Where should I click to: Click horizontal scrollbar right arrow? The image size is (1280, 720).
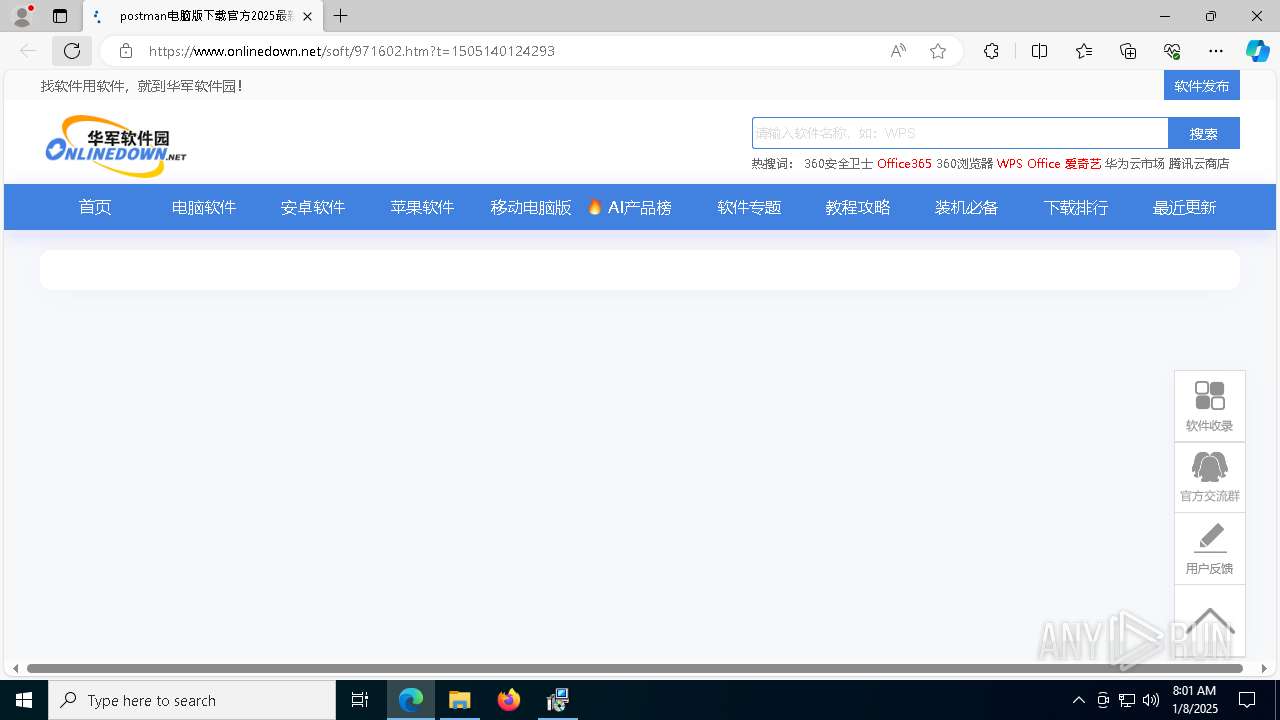pos(1264,668)
